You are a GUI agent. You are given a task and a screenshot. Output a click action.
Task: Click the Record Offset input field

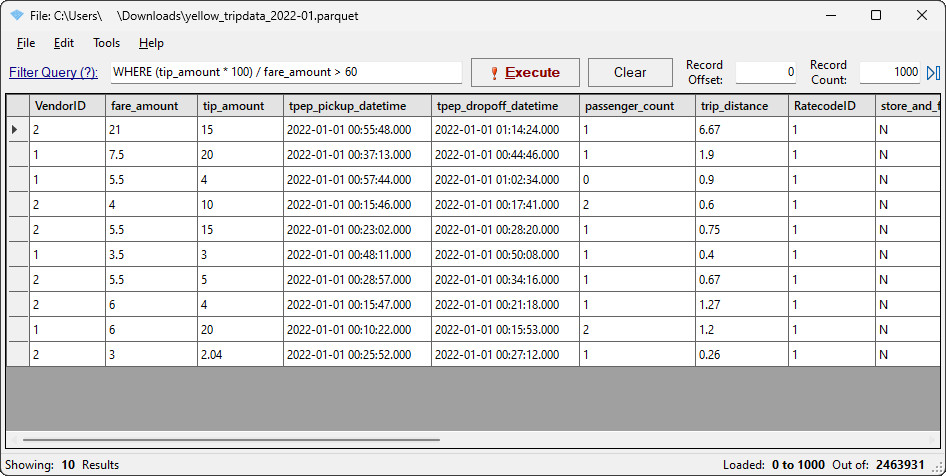(767, 72)
